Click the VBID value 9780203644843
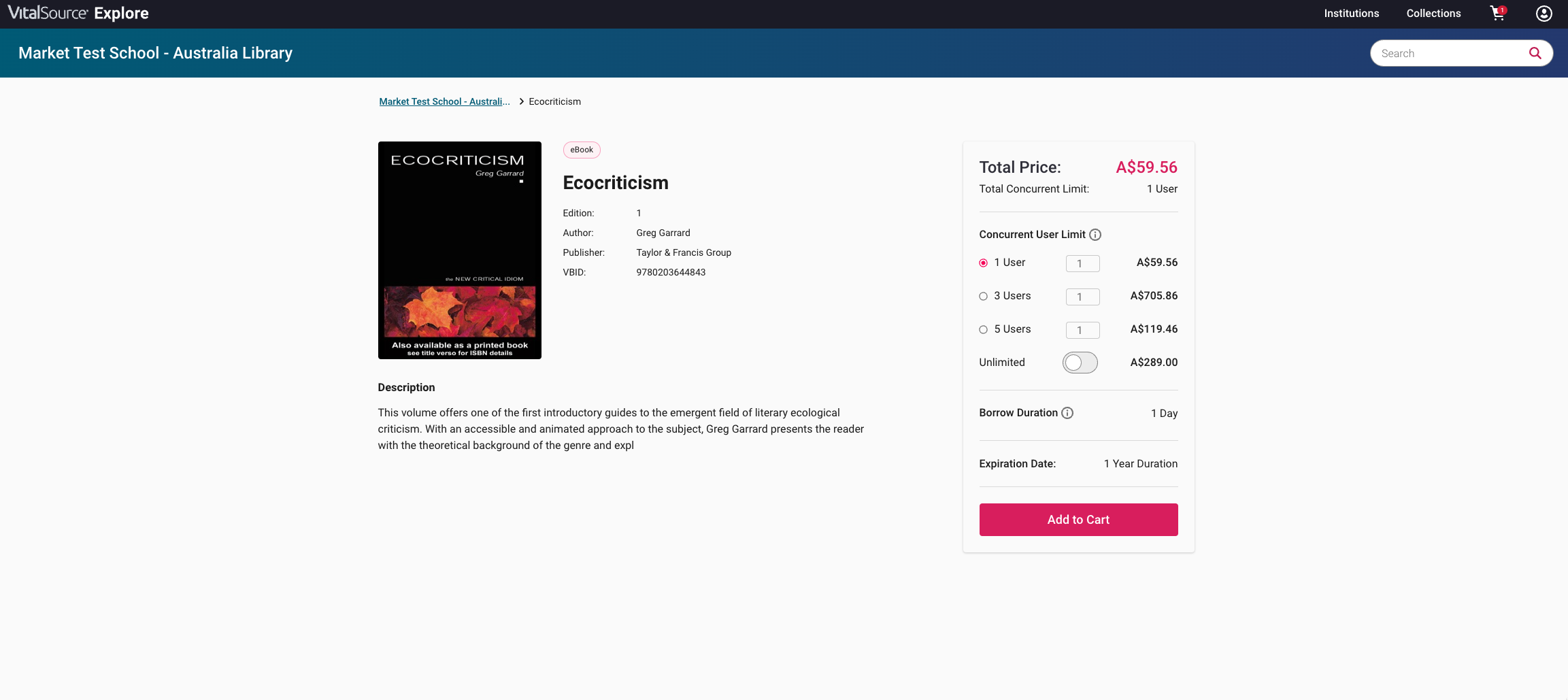The width and height of the screenshot is (1568, 700). coord(671,272)
